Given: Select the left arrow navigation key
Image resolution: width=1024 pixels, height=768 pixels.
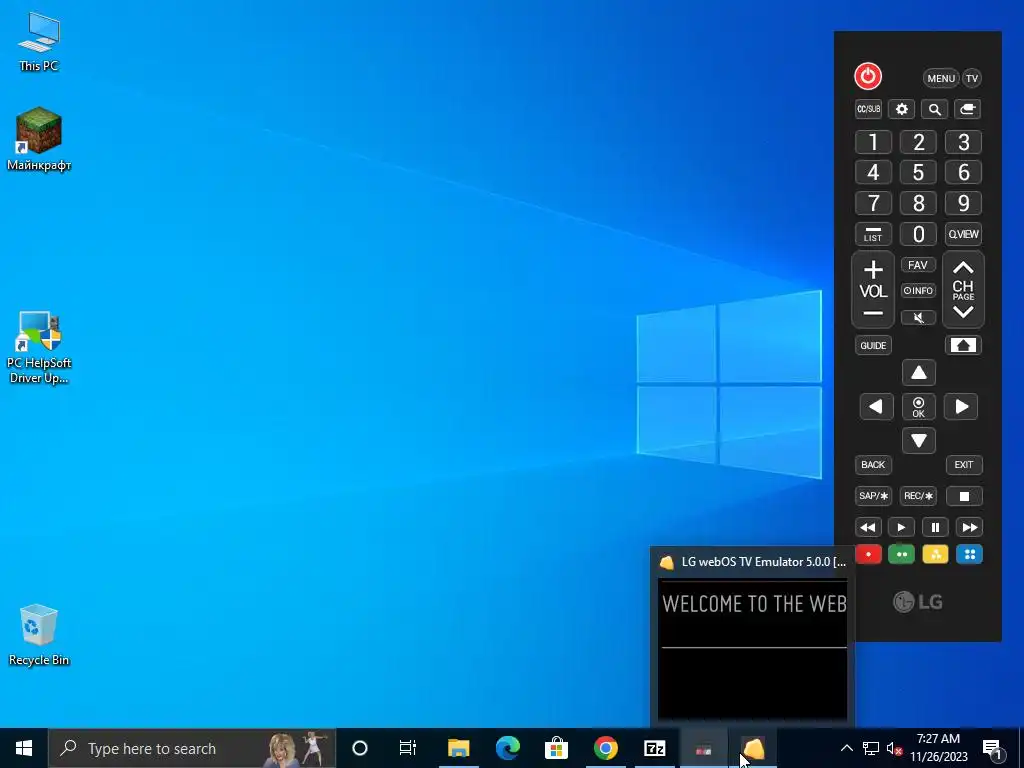Looking at the screenshot, I should coord(876,406).
